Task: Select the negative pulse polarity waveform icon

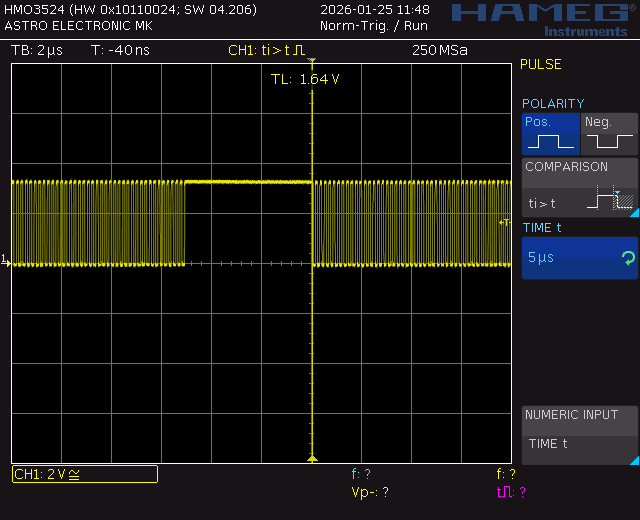Action: click(609, 142)
